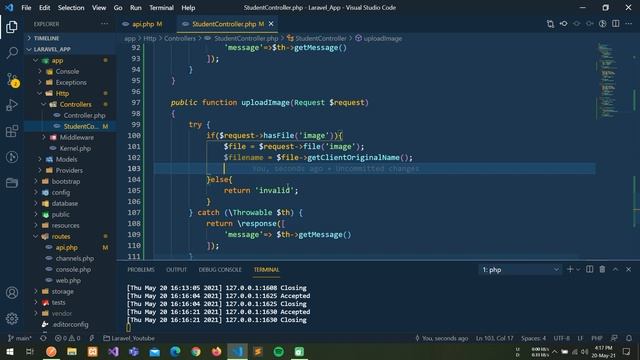Click taskbar clock showing 4:17 PM
640x360 pixels.
603,351
